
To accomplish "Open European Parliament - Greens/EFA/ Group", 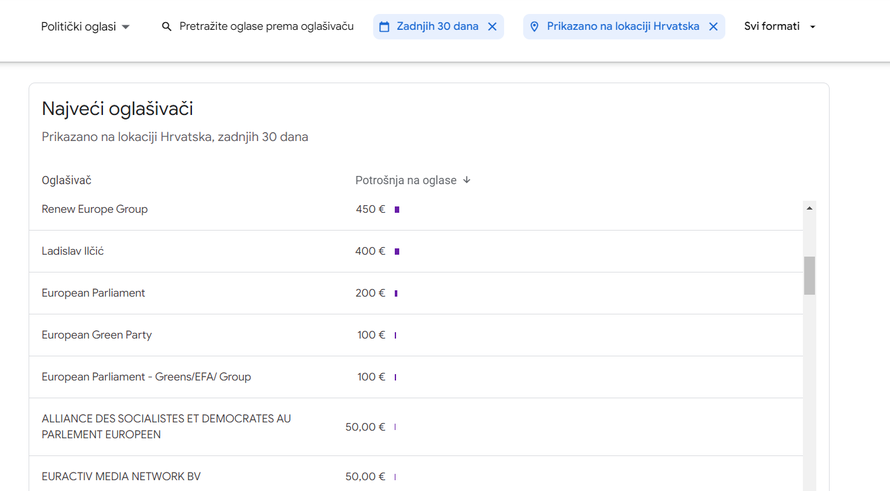I will click(146, 377).
